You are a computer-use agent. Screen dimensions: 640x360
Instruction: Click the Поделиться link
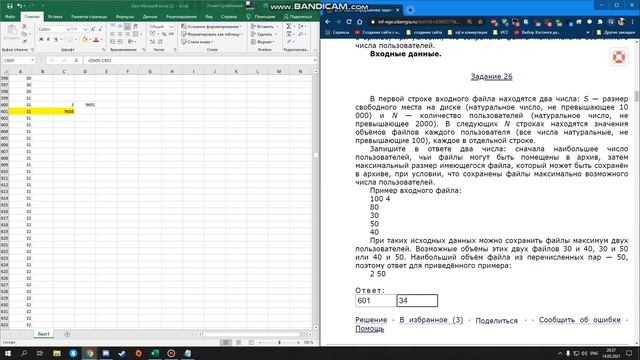(x=496, y=320)
